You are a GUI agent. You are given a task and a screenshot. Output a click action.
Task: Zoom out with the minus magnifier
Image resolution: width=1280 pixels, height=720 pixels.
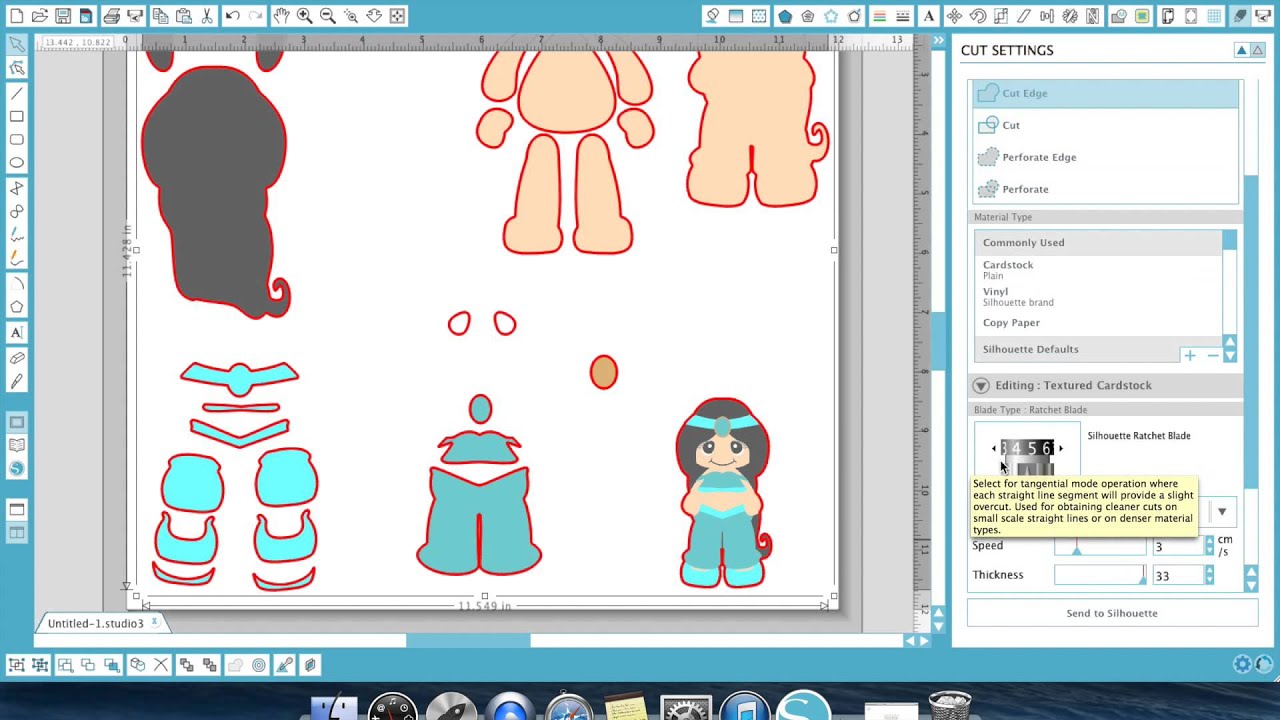click(327, 16)
